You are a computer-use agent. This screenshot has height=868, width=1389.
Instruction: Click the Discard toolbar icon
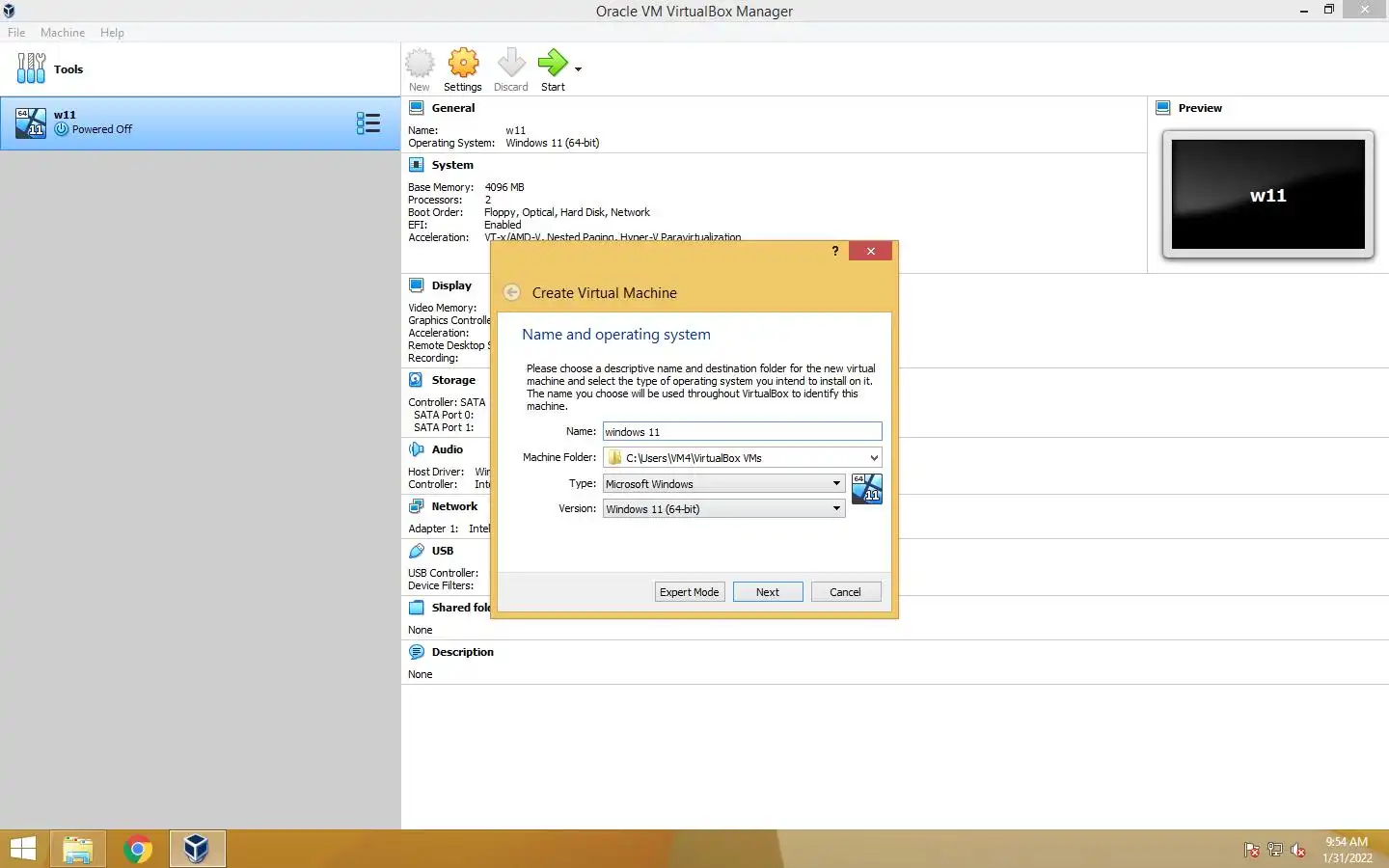(x=511, y=64)
